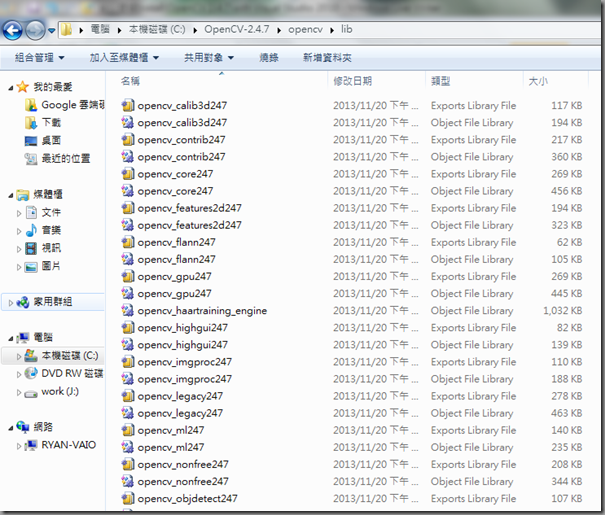Select opencv_gpu247 Exports Library File name
Screen dimensions: 605x515
pyautogui.click(x=174, y=276)
